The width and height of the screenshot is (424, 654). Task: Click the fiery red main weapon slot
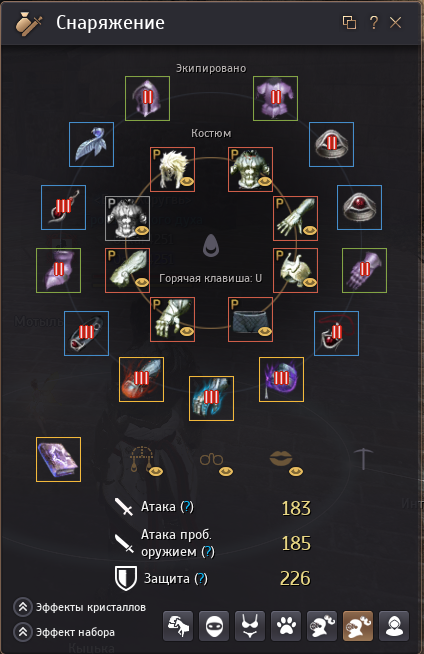tap(141, 380)
